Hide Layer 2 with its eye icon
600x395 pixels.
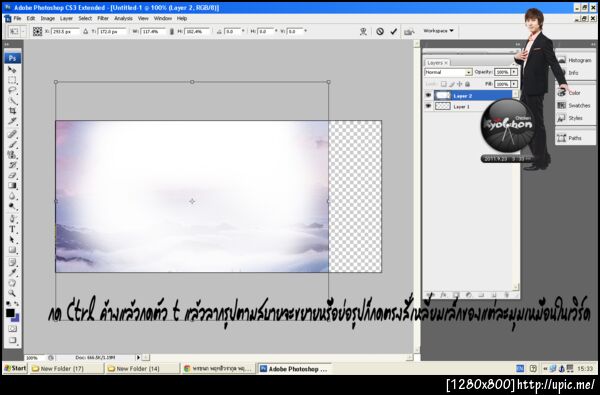point(428,95)
